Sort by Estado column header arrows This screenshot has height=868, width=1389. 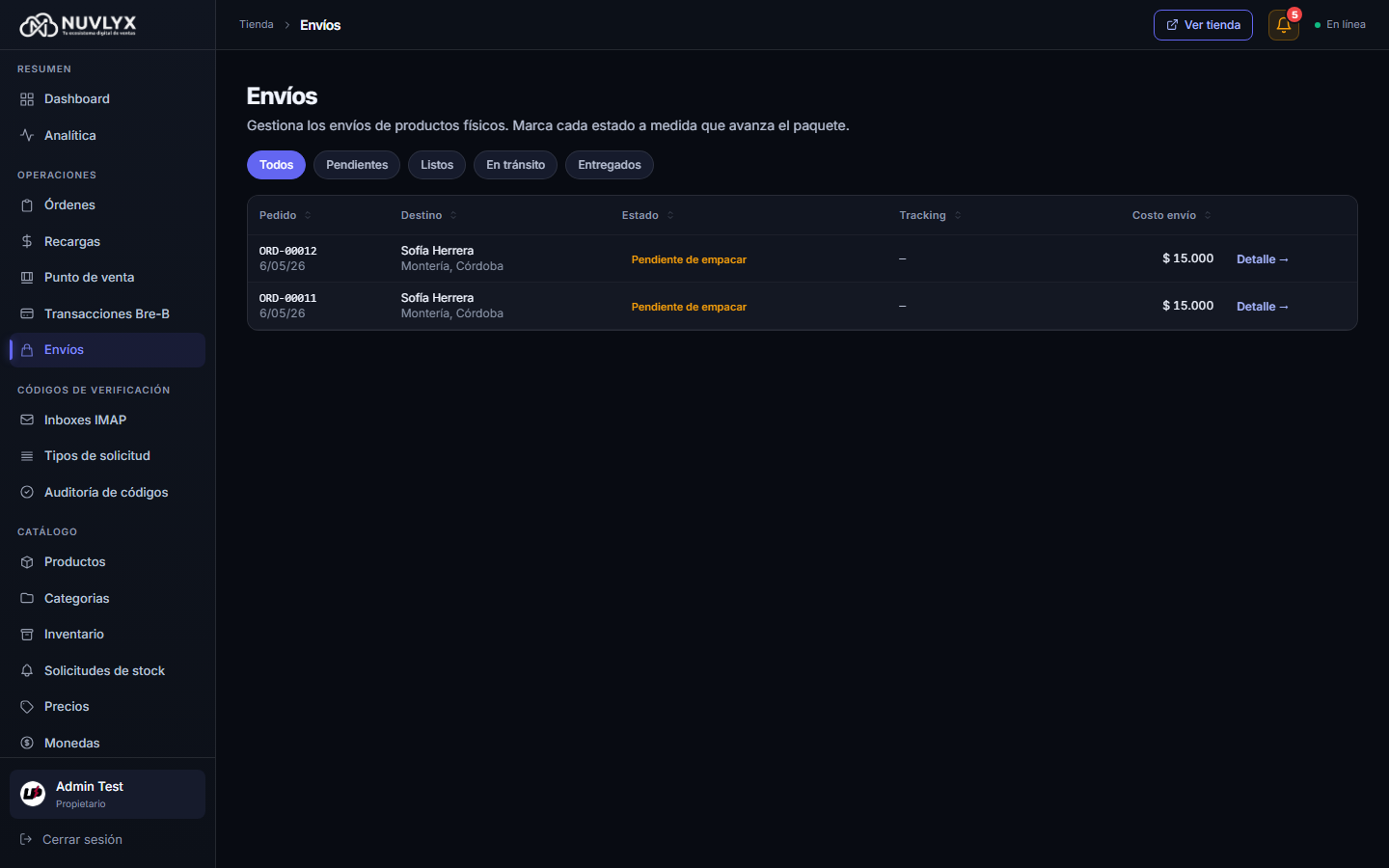click(670, 215)
